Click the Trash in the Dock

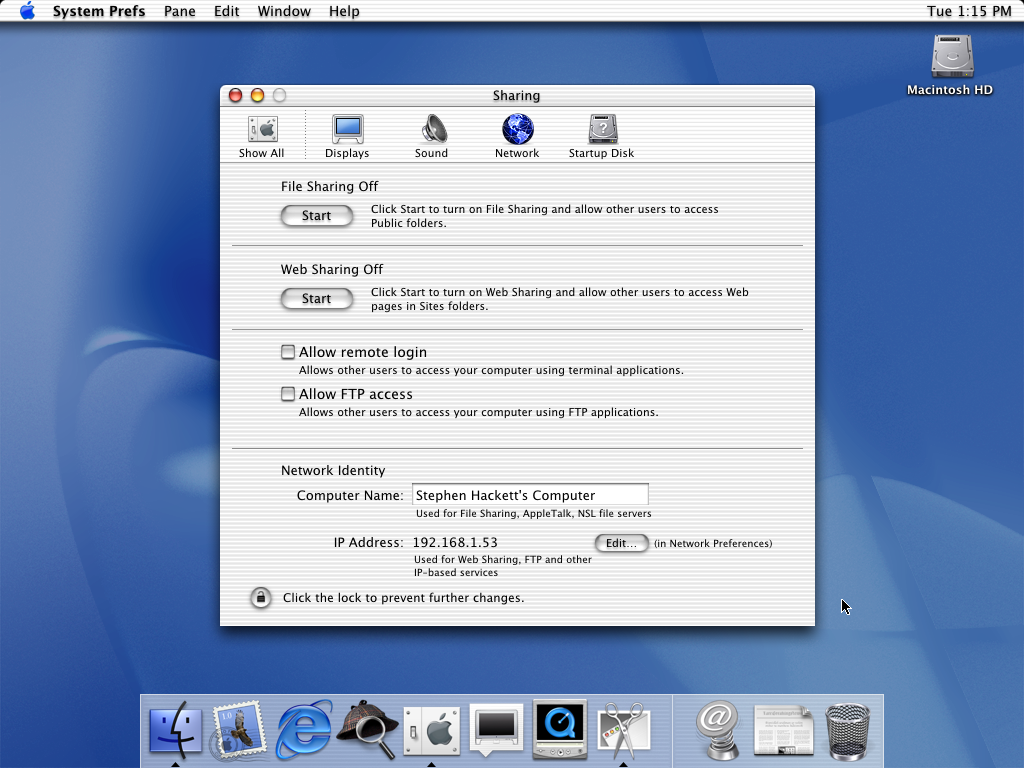[848, 731]
